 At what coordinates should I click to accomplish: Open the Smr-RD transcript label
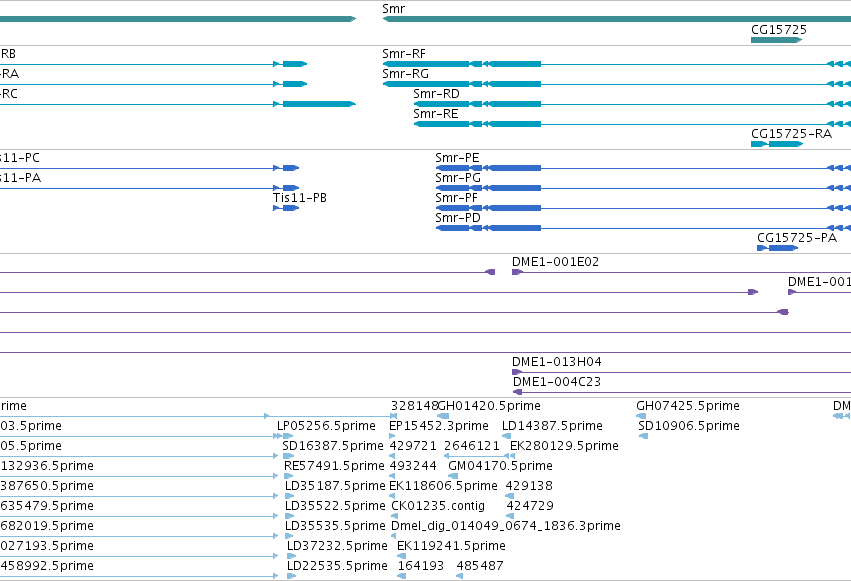(436, 94)
